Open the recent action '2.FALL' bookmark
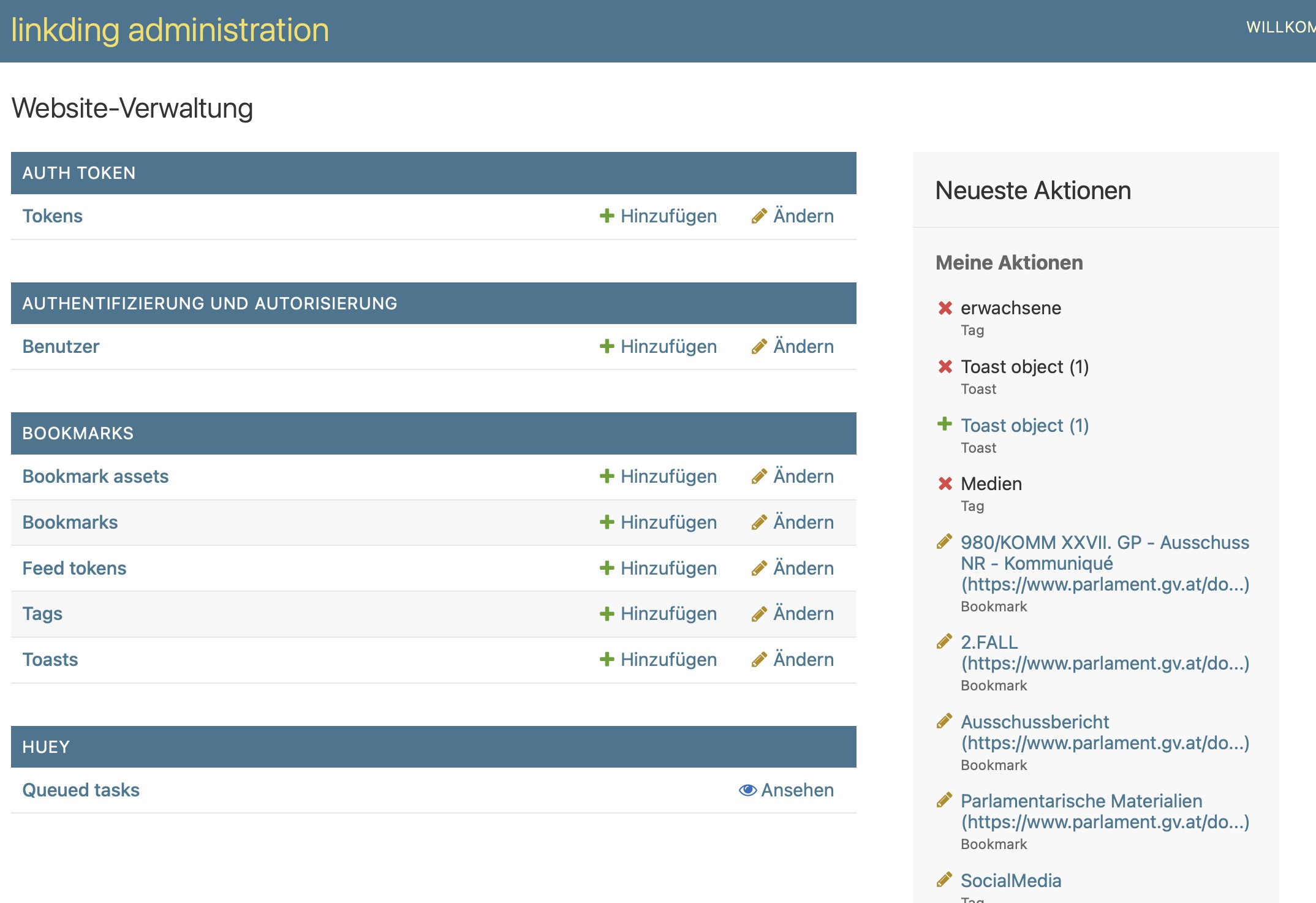The image size is (1316, 903). coord(1105,652)
